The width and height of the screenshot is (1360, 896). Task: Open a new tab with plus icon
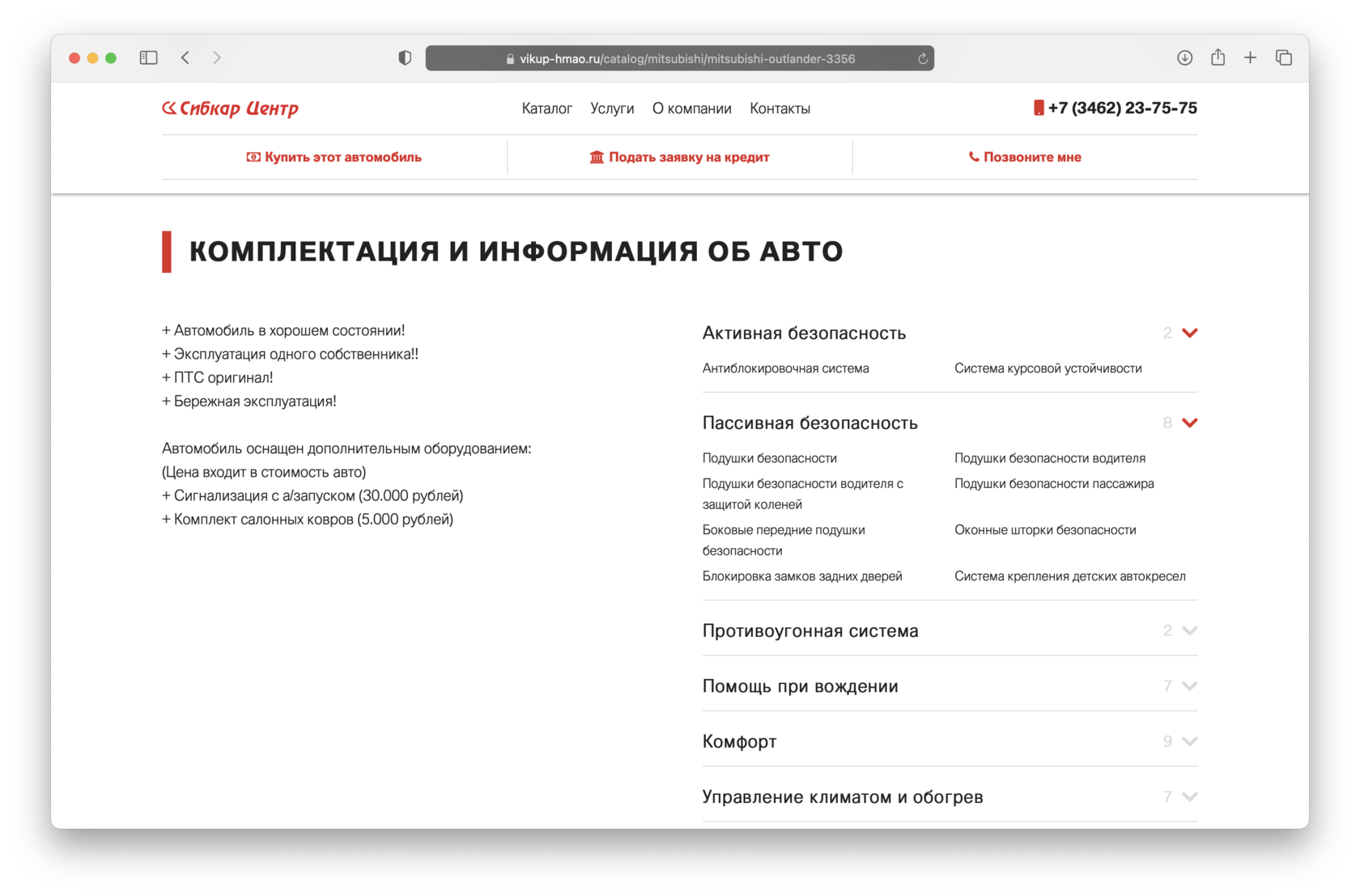(1250, 57)
